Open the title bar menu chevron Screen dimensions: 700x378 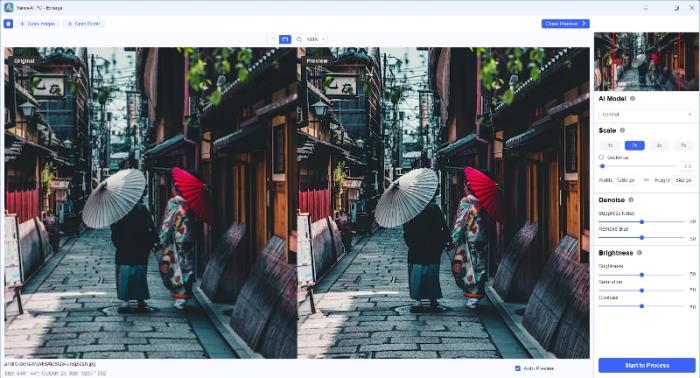646,8
